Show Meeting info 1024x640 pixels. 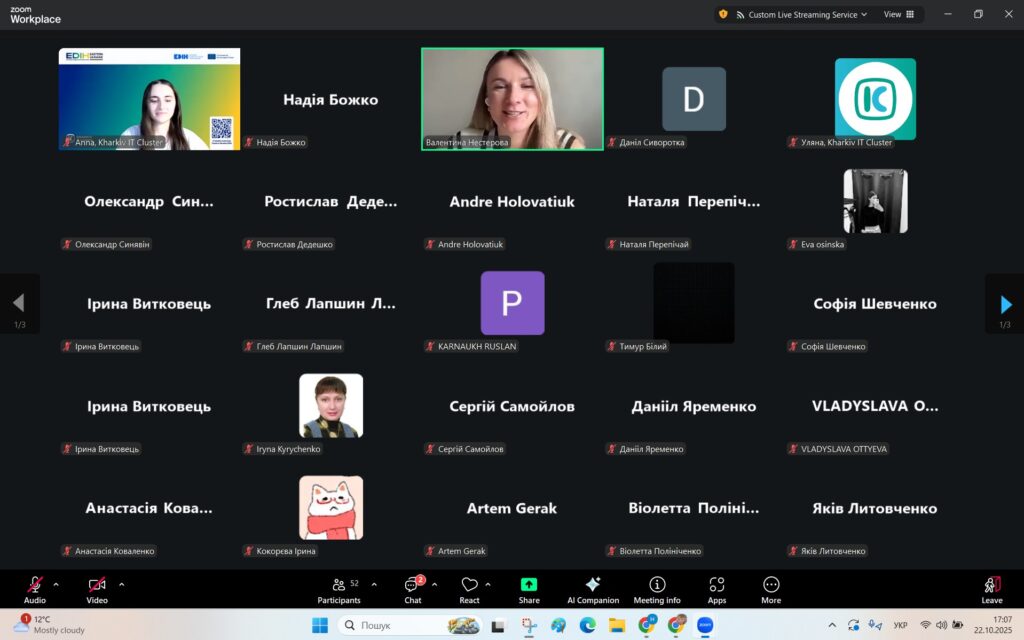coord(656,588)
